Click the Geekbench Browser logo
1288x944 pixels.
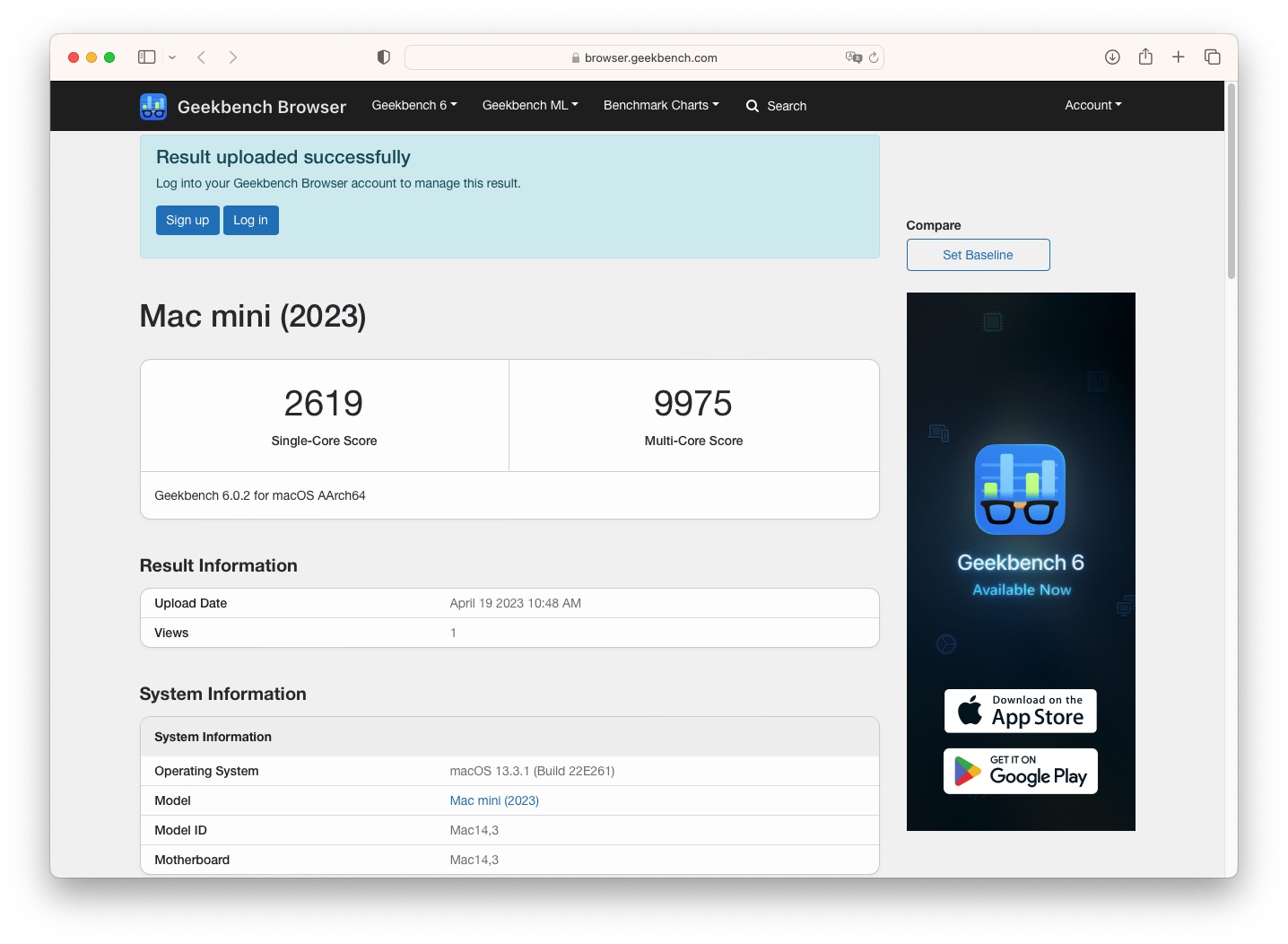[243, 107]
